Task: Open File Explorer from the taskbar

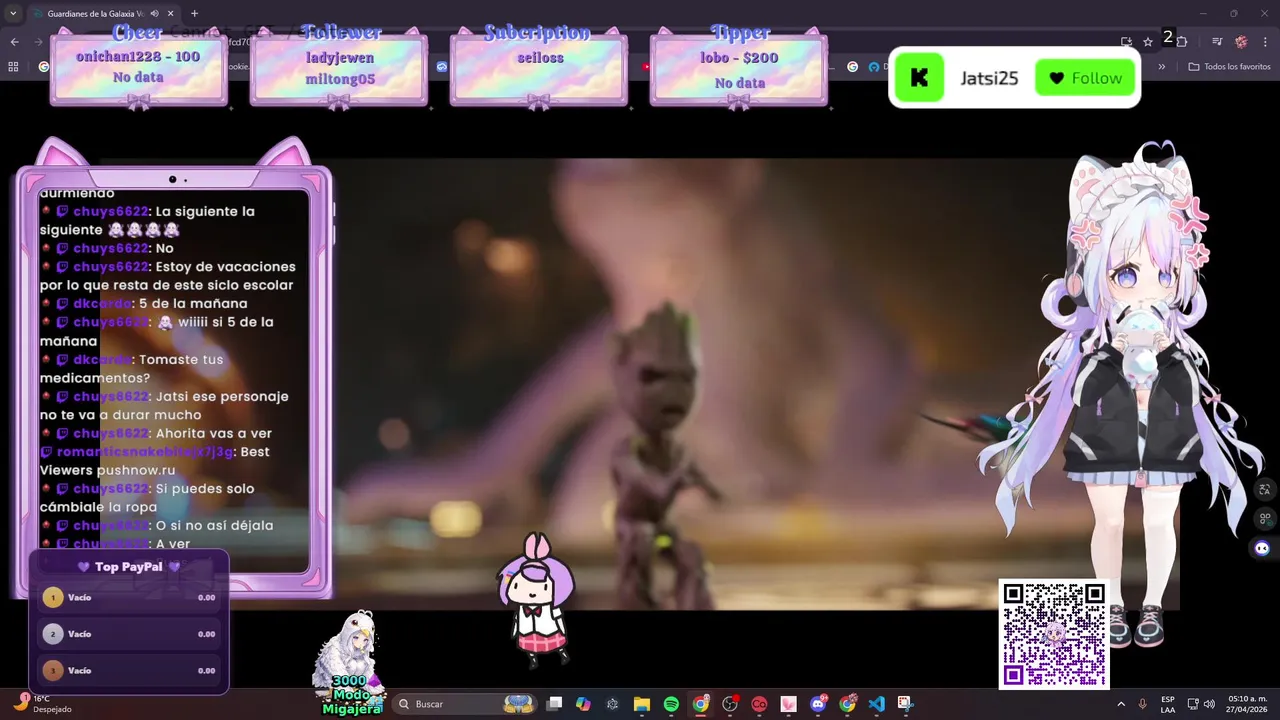Action: (642, 704)
